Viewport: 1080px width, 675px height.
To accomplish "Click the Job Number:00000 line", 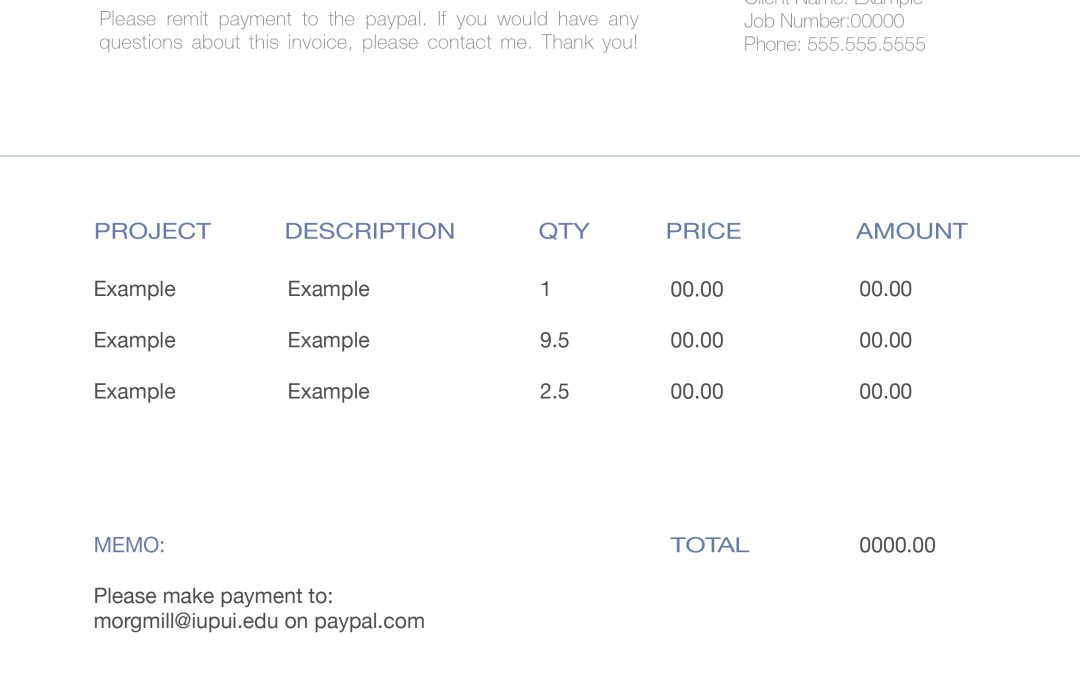I will click(x=824, y=21).
